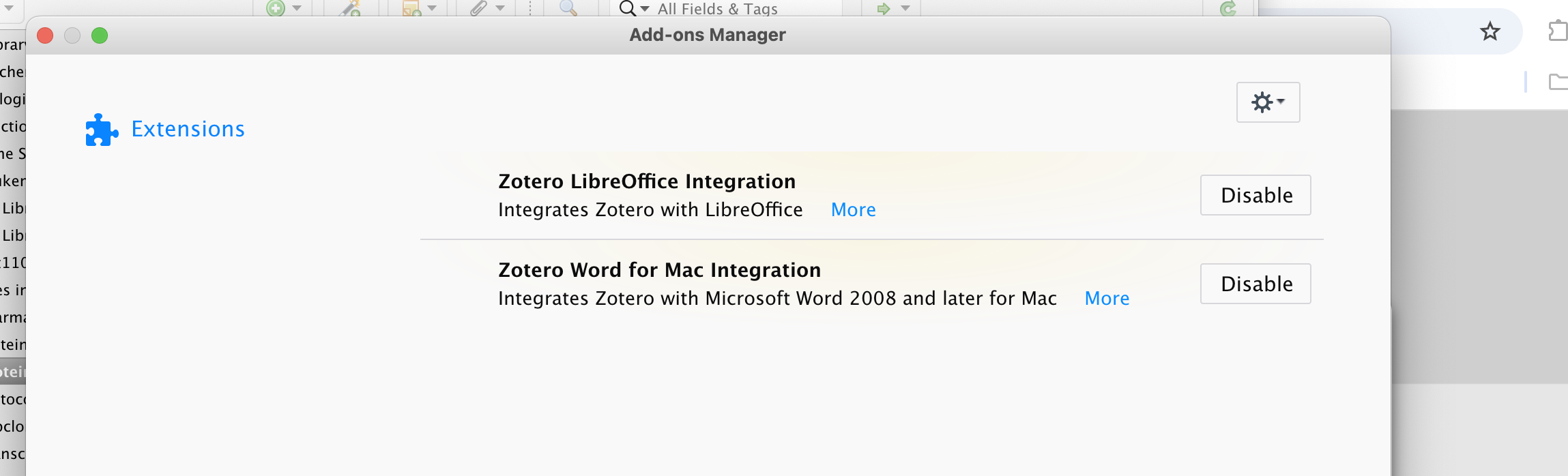Open the gear tools dropdown
1568x476 pixels.
click(x=1268, y=102)
